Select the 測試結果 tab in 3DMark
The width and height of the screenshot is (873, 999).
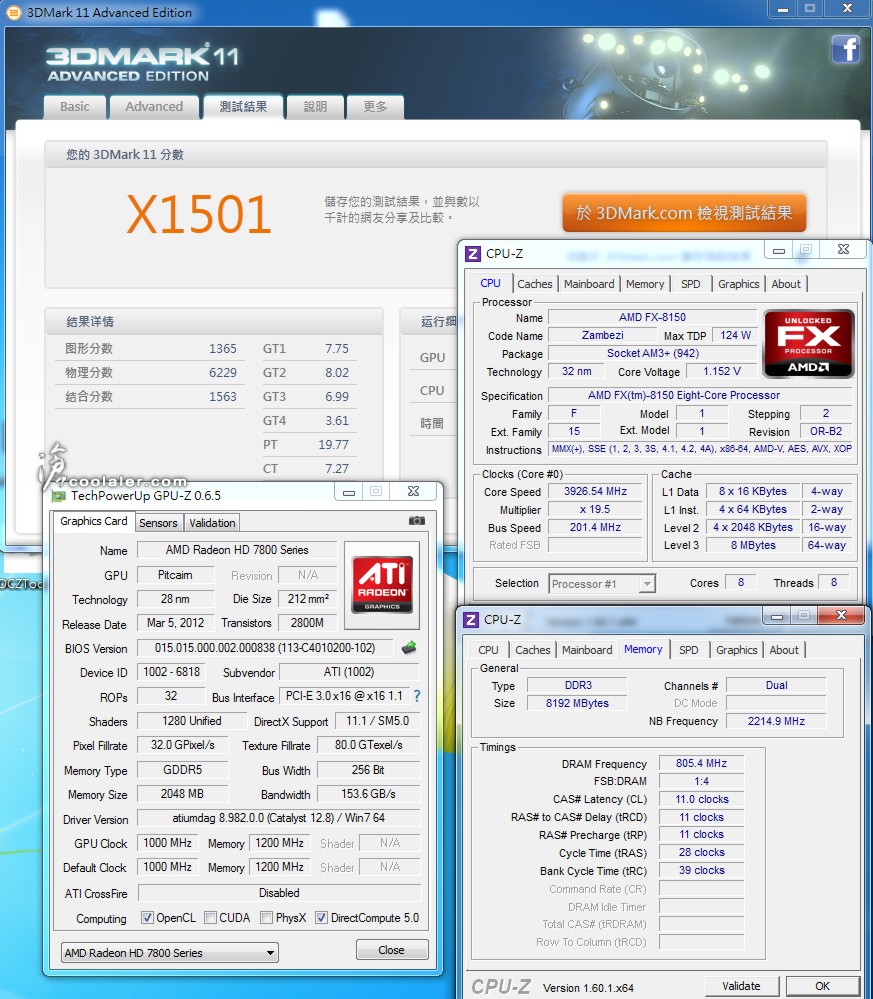(243, 107)
